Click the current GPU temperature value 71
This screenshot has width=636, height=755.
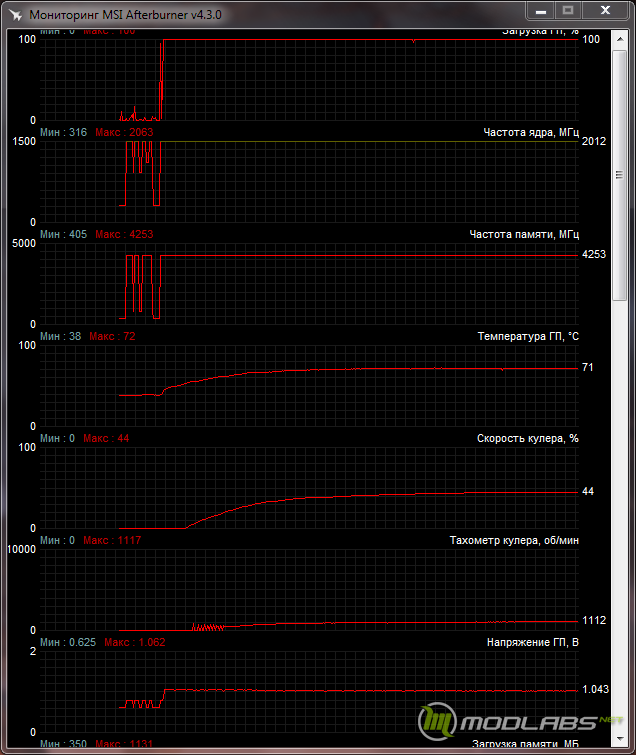tap(588, 368)
